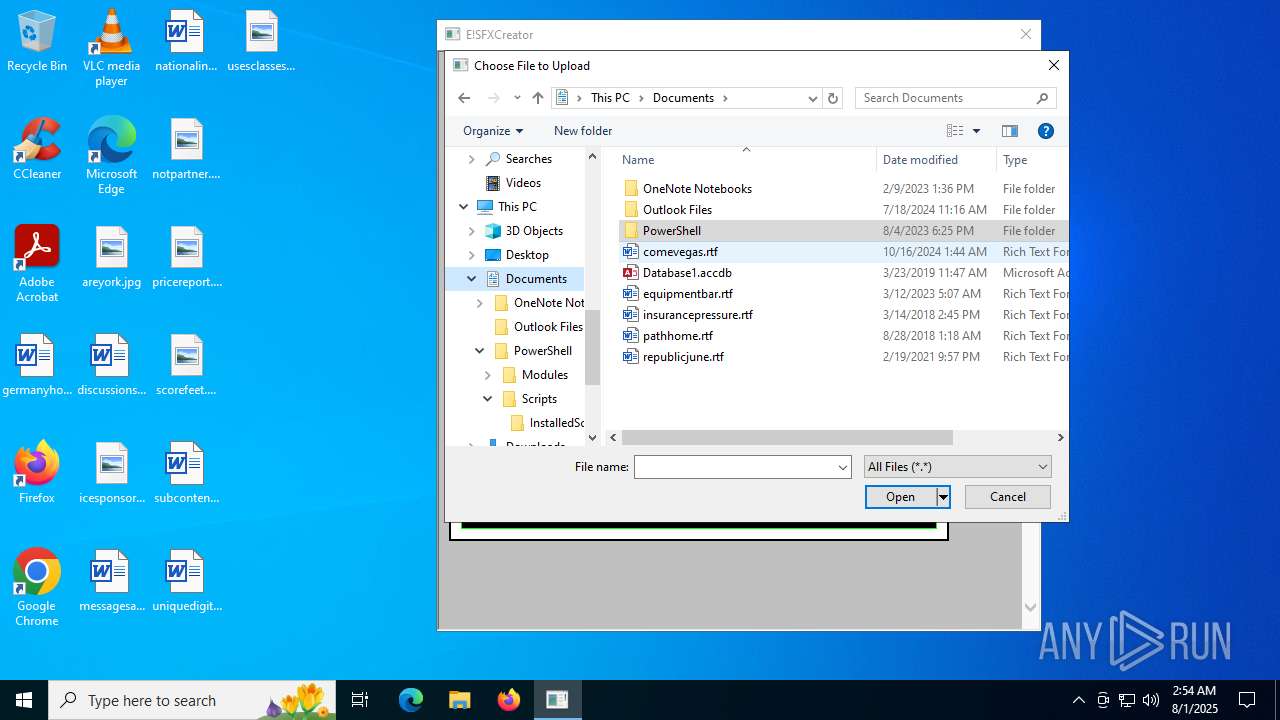Click the New folder button
The image size is (1280, 720).
tap(583, 131)
